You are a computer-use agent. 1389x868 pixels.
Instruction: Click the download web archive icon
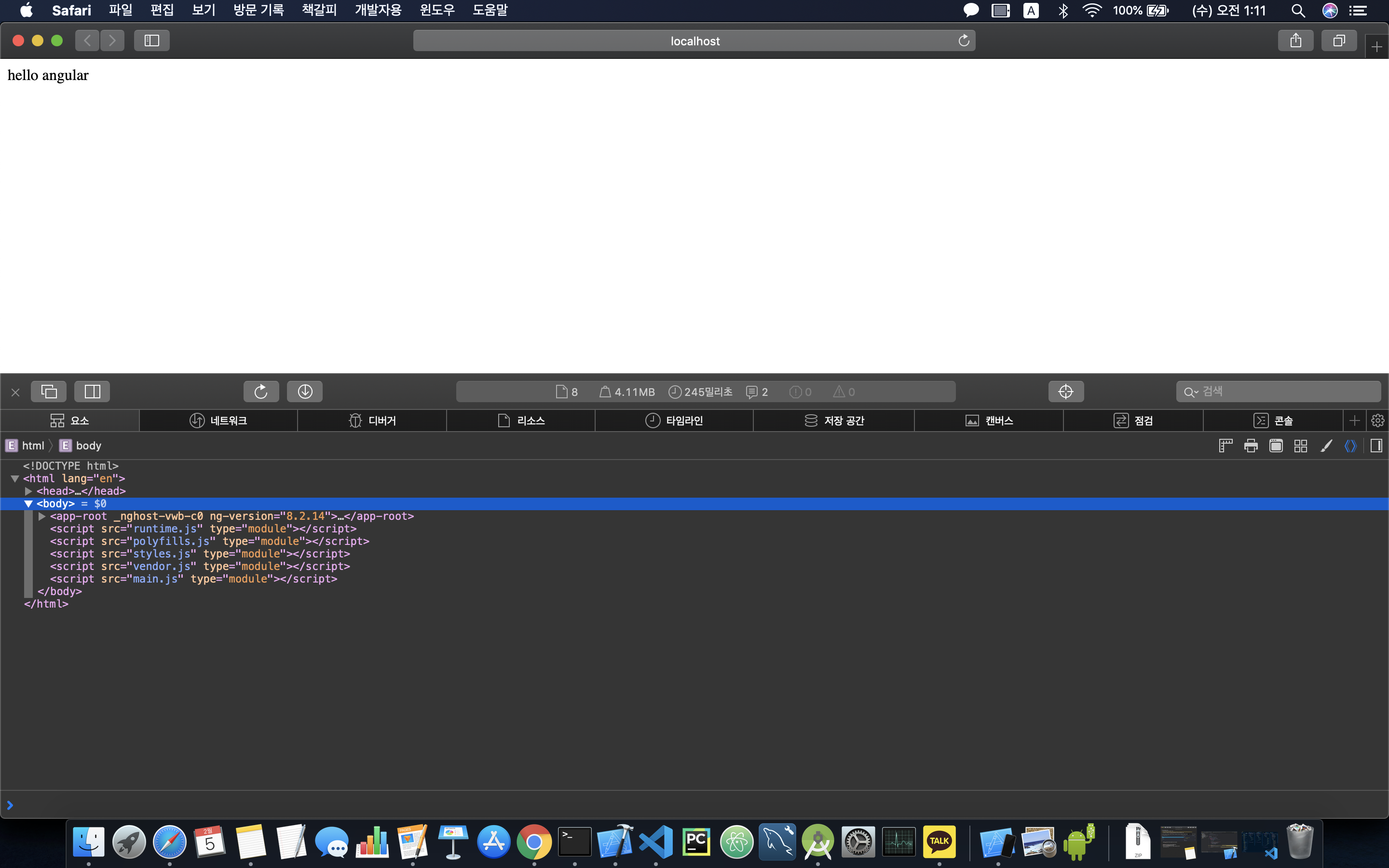305,392
